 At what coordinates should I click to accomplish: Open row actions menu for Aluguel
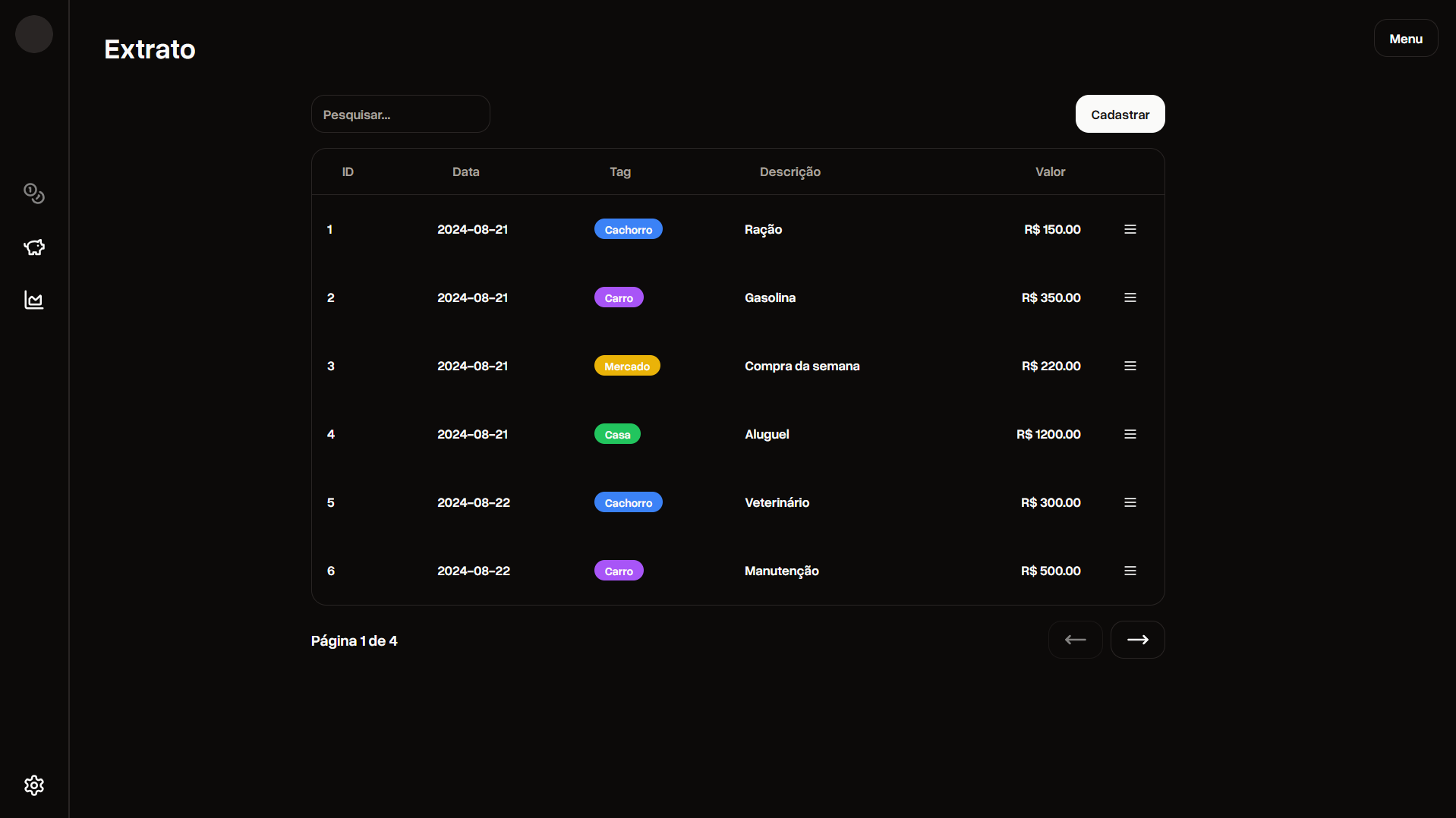click(1130, 434)
